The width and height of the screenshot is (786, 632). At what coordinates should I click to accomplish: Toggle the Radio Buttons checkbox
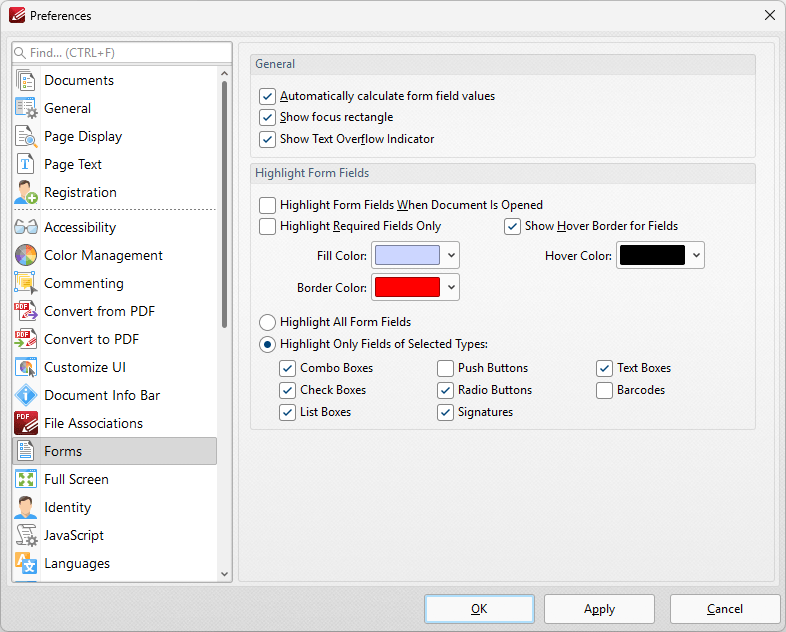[445, 390]
